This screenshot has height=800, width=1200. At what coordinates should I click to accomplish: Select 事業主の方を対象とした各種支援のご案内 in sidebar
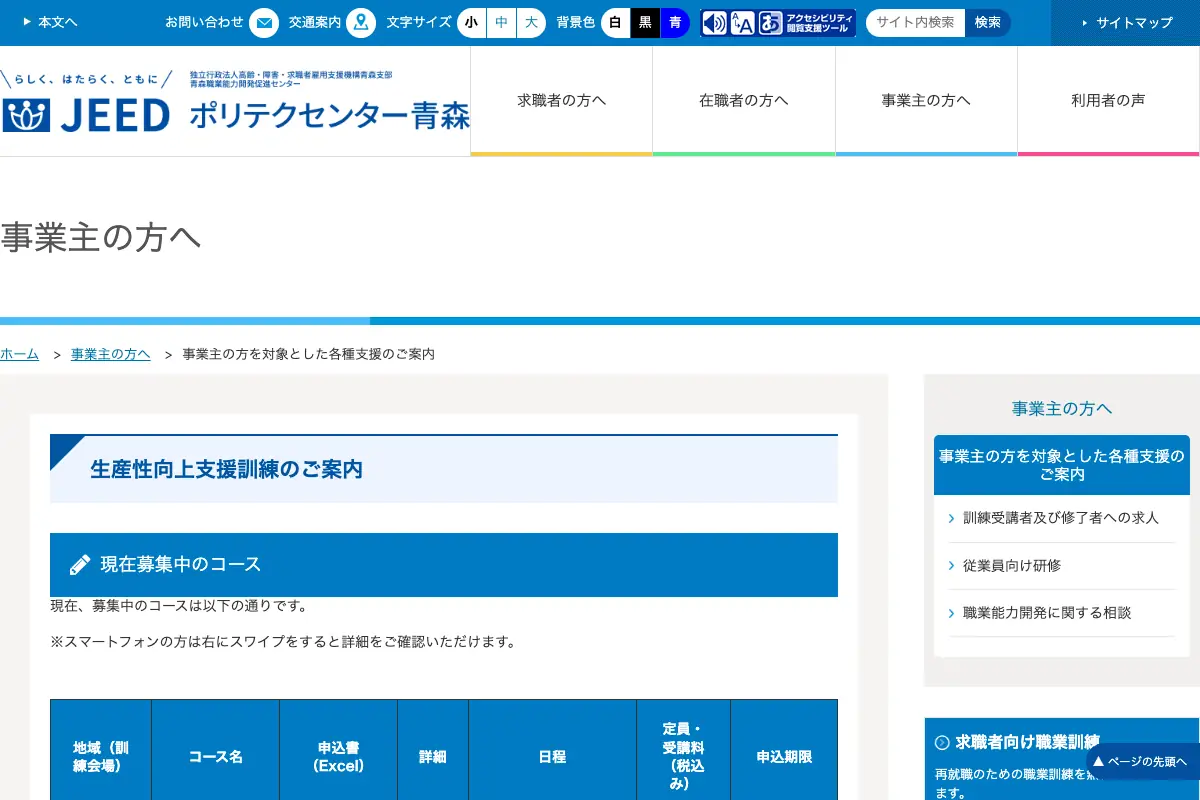pos(1062,465)
